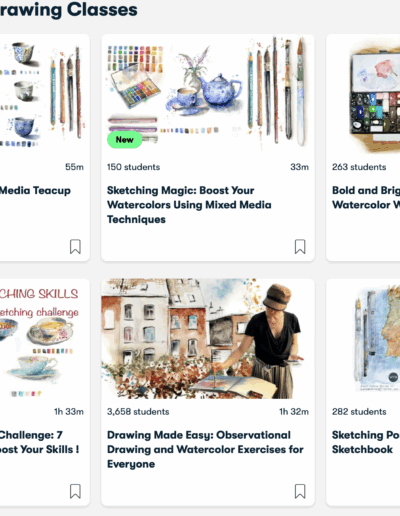Bookmark the 7-day sketching challenge class
Screen dimensions: 400x516
(x=75, y=491)
